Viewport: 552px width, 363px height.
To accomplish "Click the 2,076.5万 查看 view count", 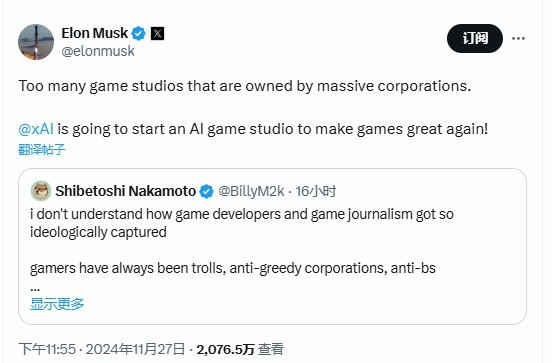I will [240, 349].
